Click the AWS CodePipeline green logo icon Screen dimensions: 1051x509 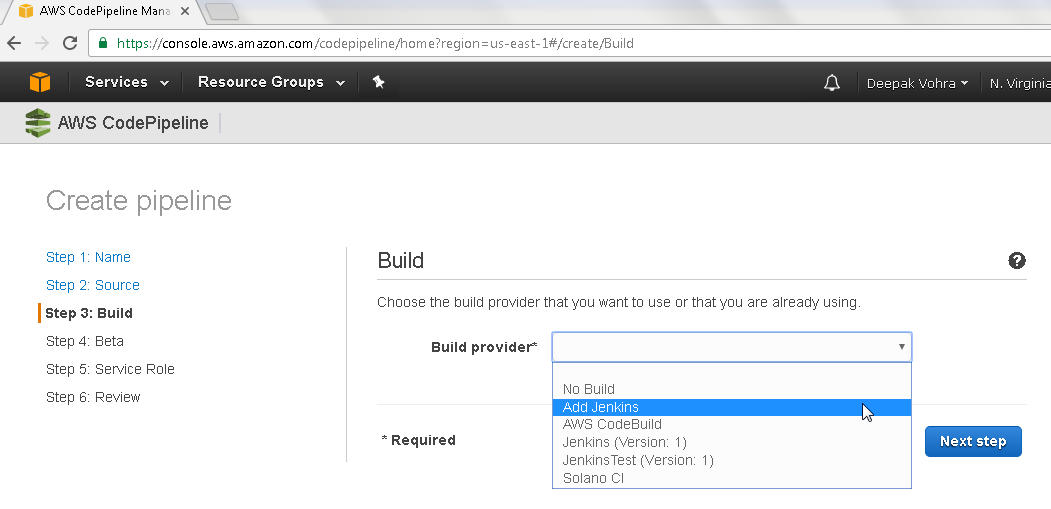[38, 123]
